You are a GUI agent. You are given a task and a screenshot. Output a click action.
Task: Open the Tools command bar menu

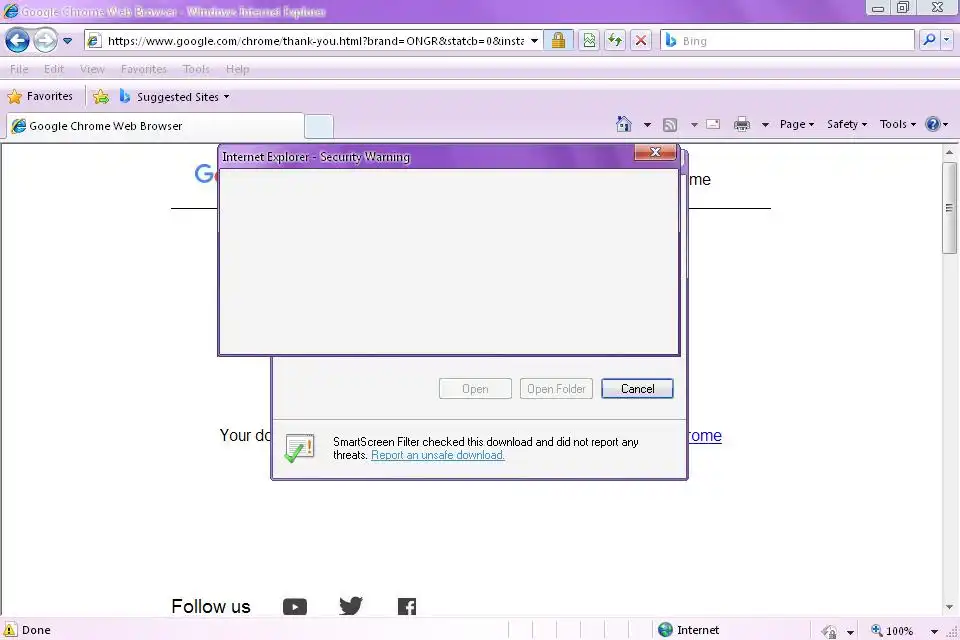point(898,124)
